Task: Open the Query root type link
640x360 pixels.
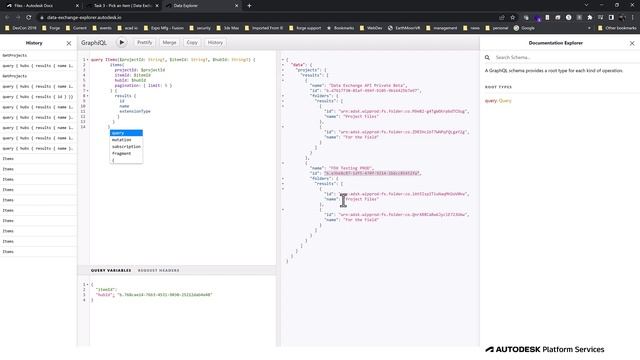Action: tap(505, 101)
